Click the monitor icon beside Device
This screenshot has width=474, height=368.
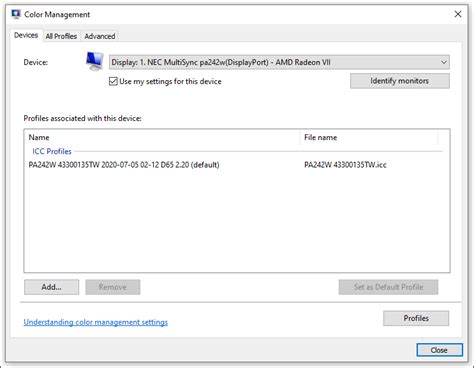(x=95, y=61)
